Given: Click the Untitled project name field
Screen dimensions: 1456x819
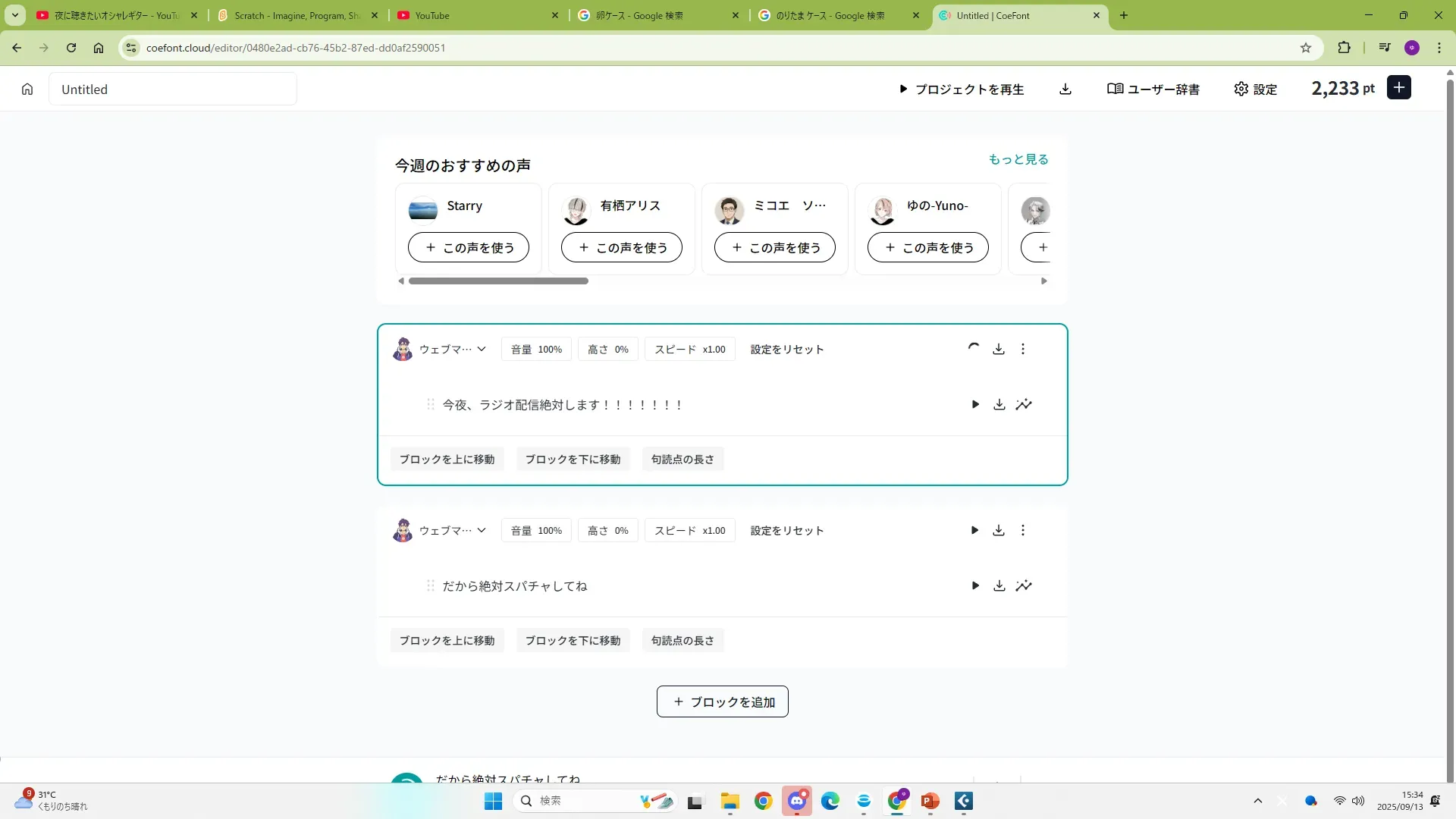Looking at the screenshot, I should coord(173,89).
